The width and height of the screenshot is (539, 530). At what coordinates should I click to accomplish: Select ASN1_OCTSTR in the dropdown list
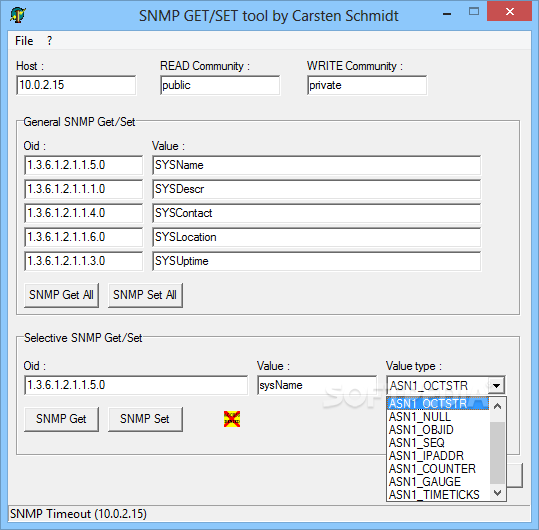[x=438, y=404]
